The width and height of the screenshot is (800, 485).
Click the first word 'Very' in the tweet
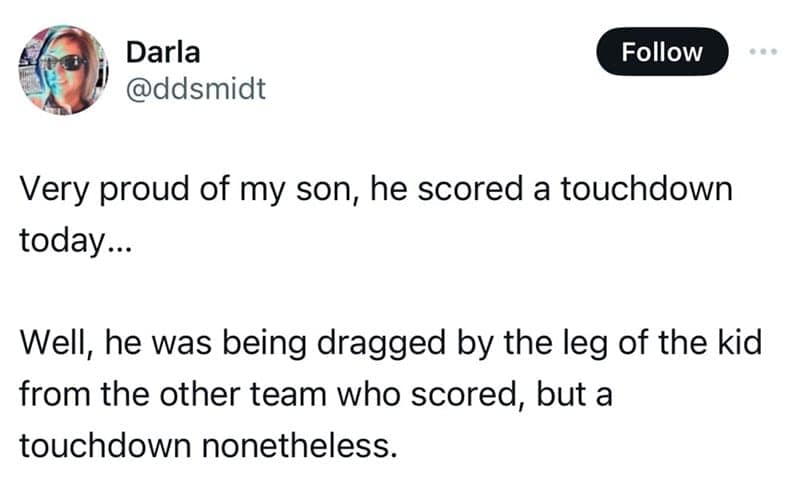51,190
